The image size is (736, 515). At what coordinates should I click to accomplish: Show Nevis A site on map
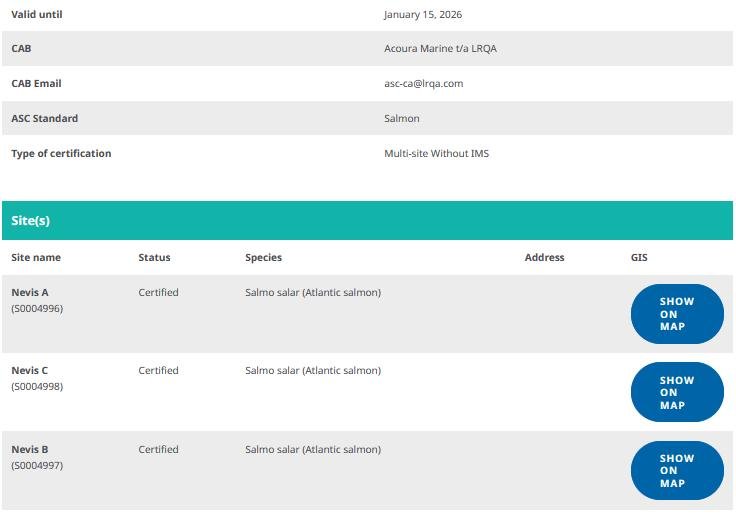pos(677,314)
